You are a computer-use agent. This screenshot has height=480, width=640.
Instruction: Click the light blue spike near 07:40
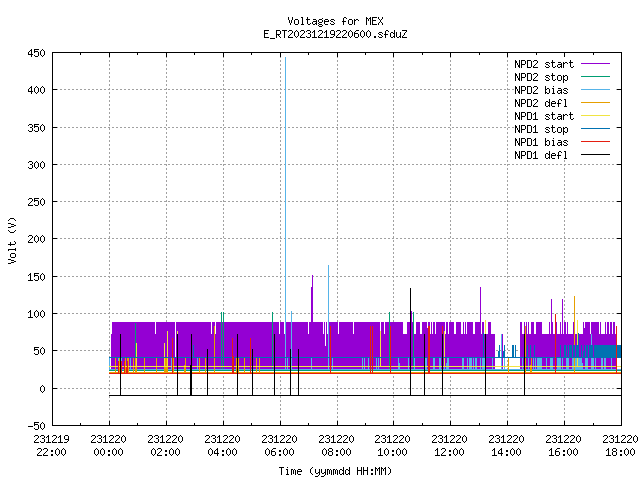329,294
